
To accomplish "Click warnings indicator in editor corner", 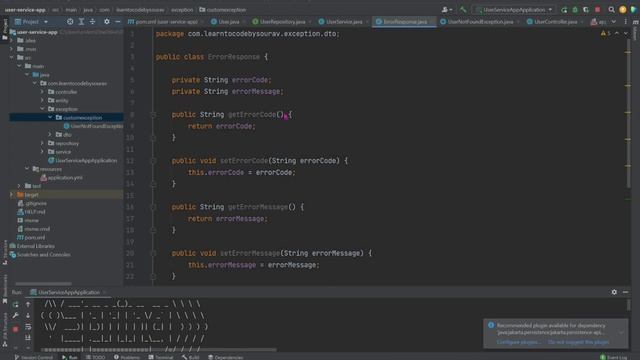I will (605, 33).
